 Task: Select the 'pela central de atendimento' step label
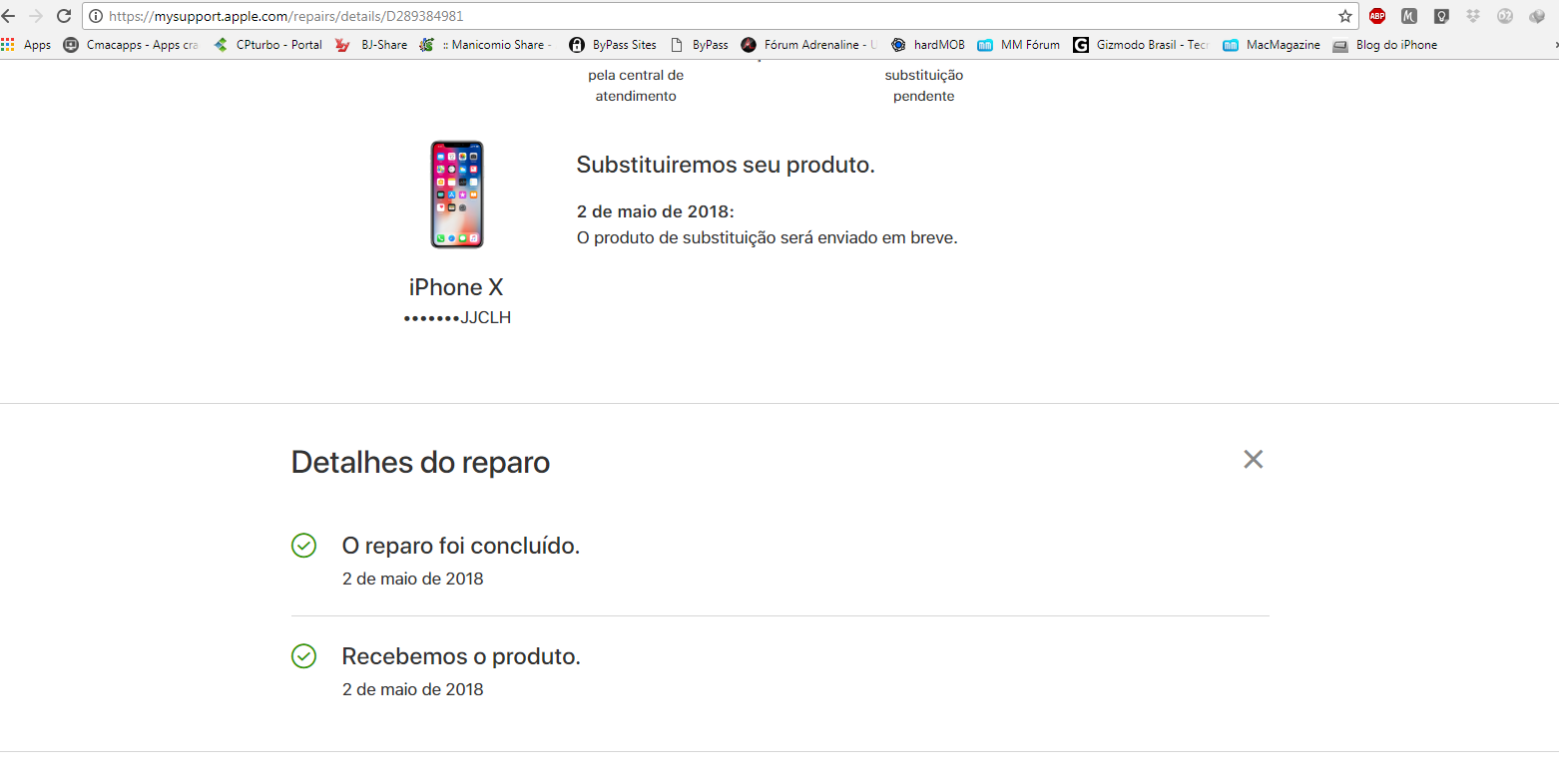(636, 86)
